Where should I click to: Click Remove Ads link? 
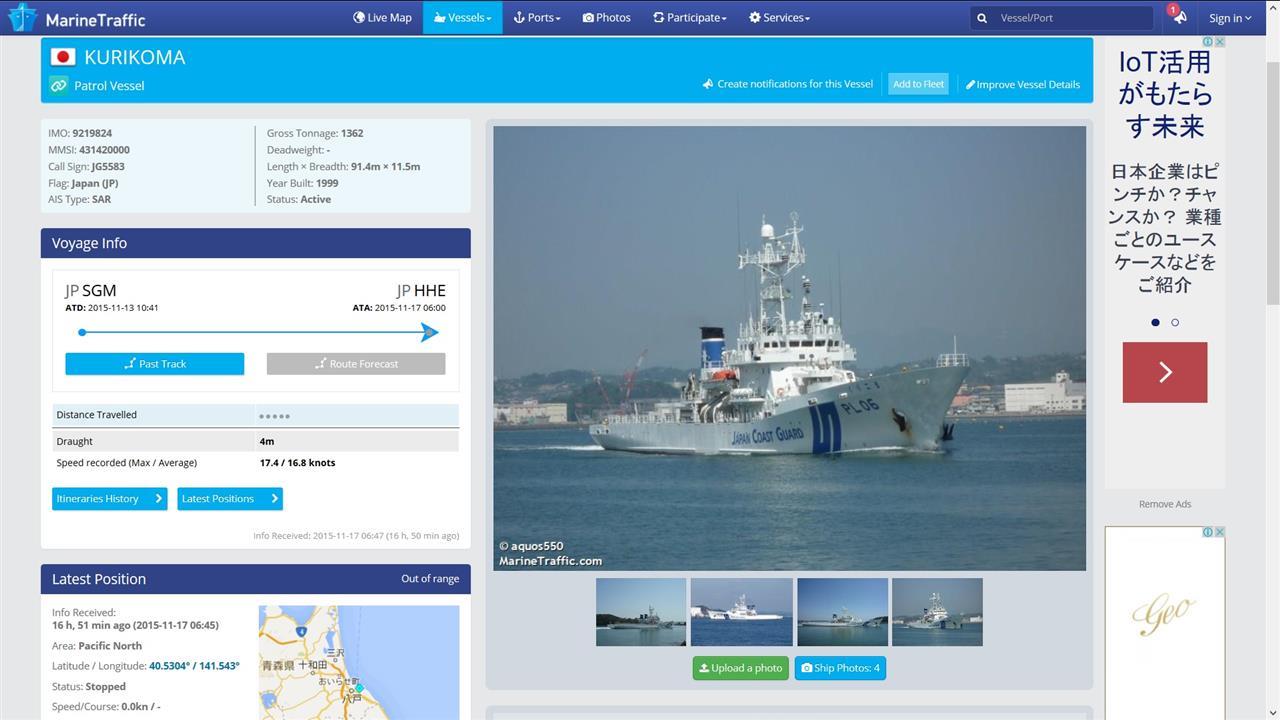pos(1165,504)
